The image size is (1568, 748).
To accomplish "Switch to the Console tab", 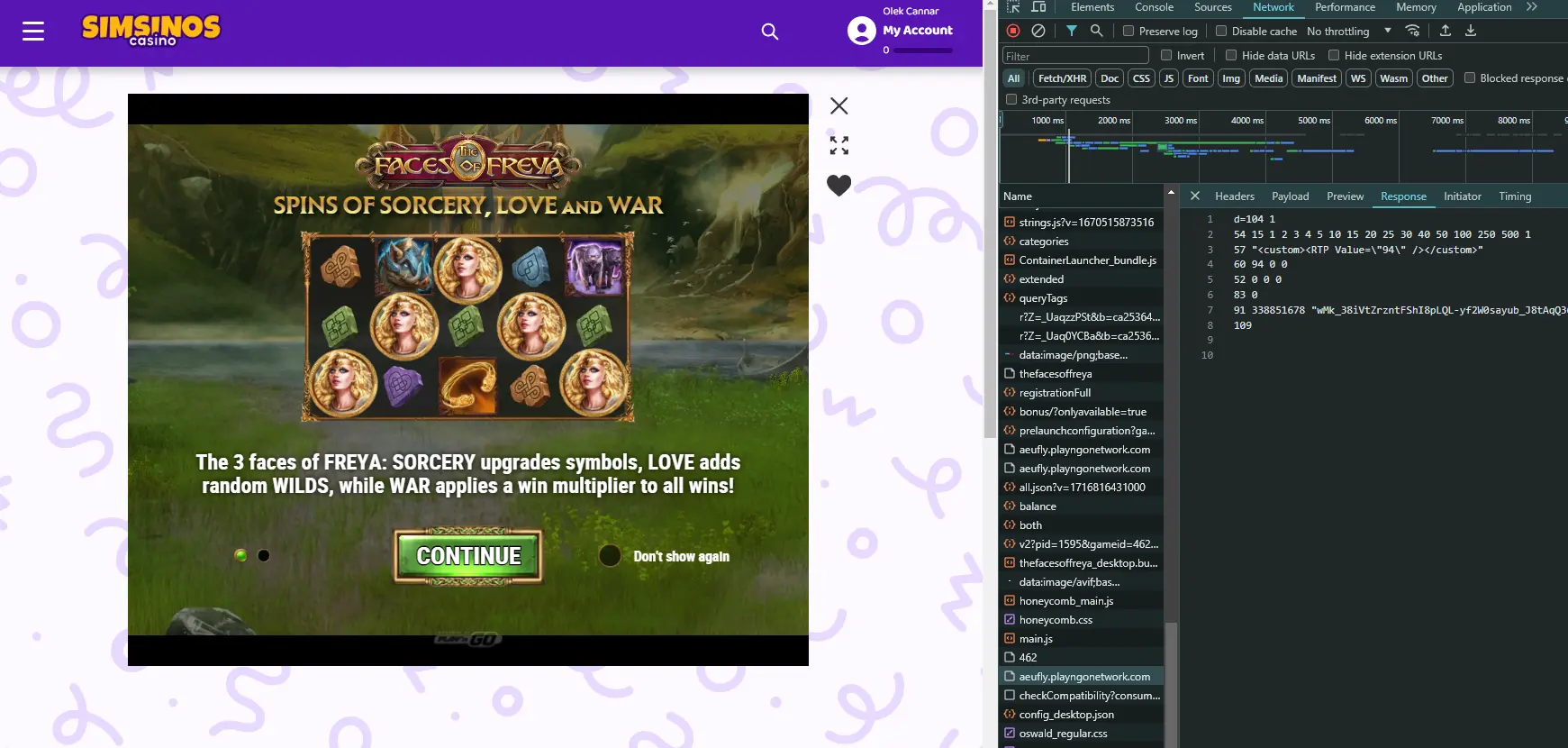I will point(1154,7).
